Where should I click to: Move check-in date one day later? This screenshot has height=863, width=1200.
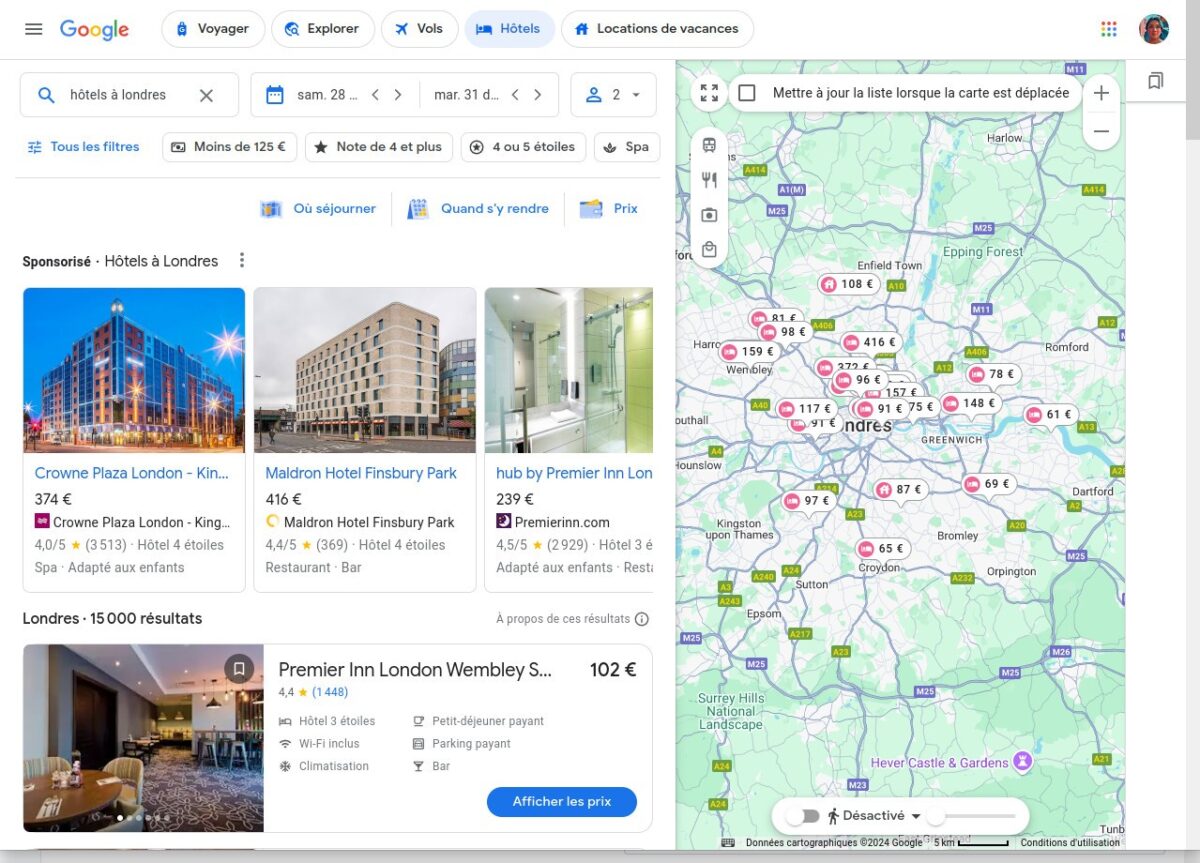coord(398,95)
